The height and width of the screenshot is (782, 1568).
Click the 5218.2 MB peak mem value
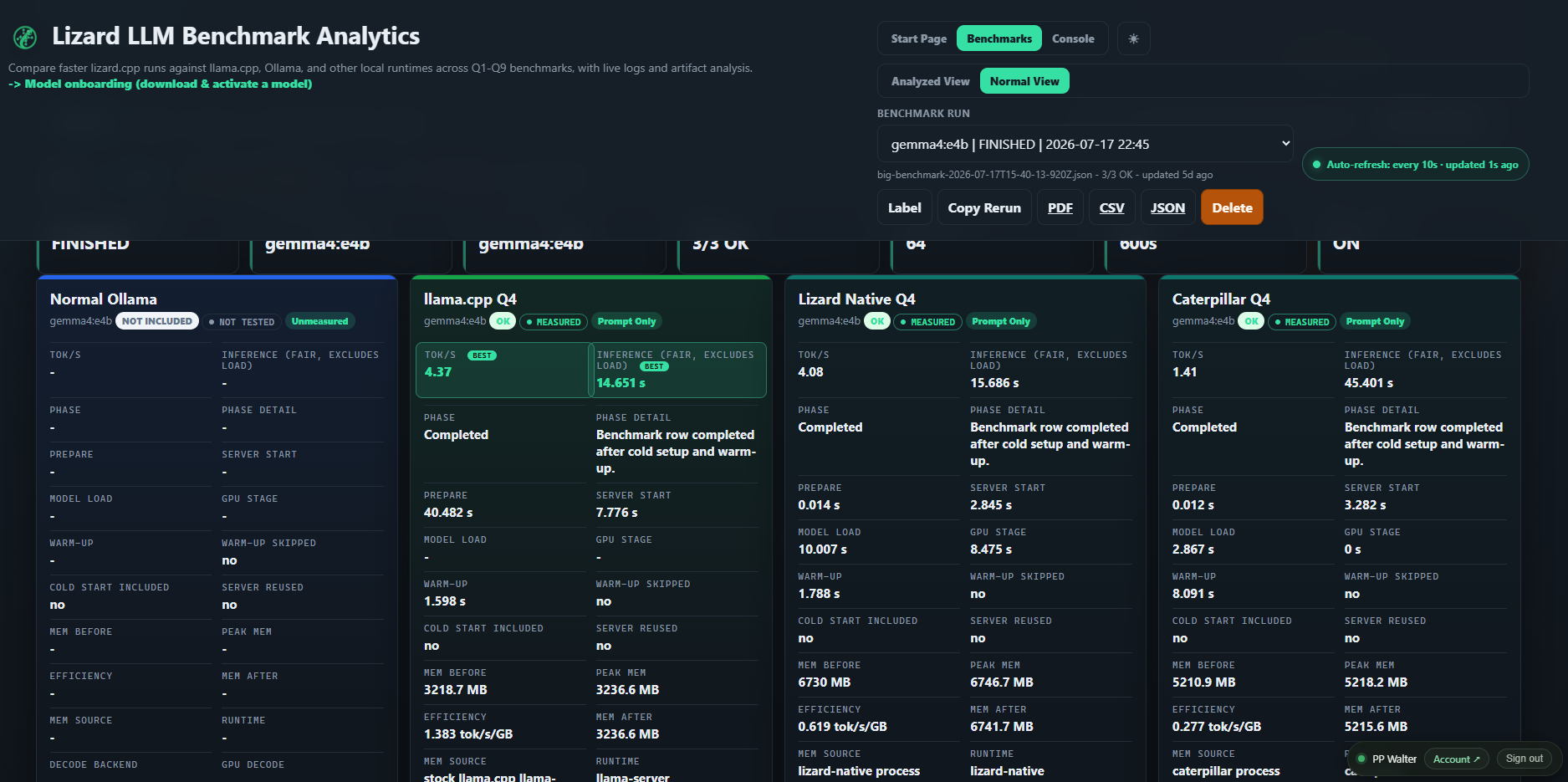pos(1376,682)
